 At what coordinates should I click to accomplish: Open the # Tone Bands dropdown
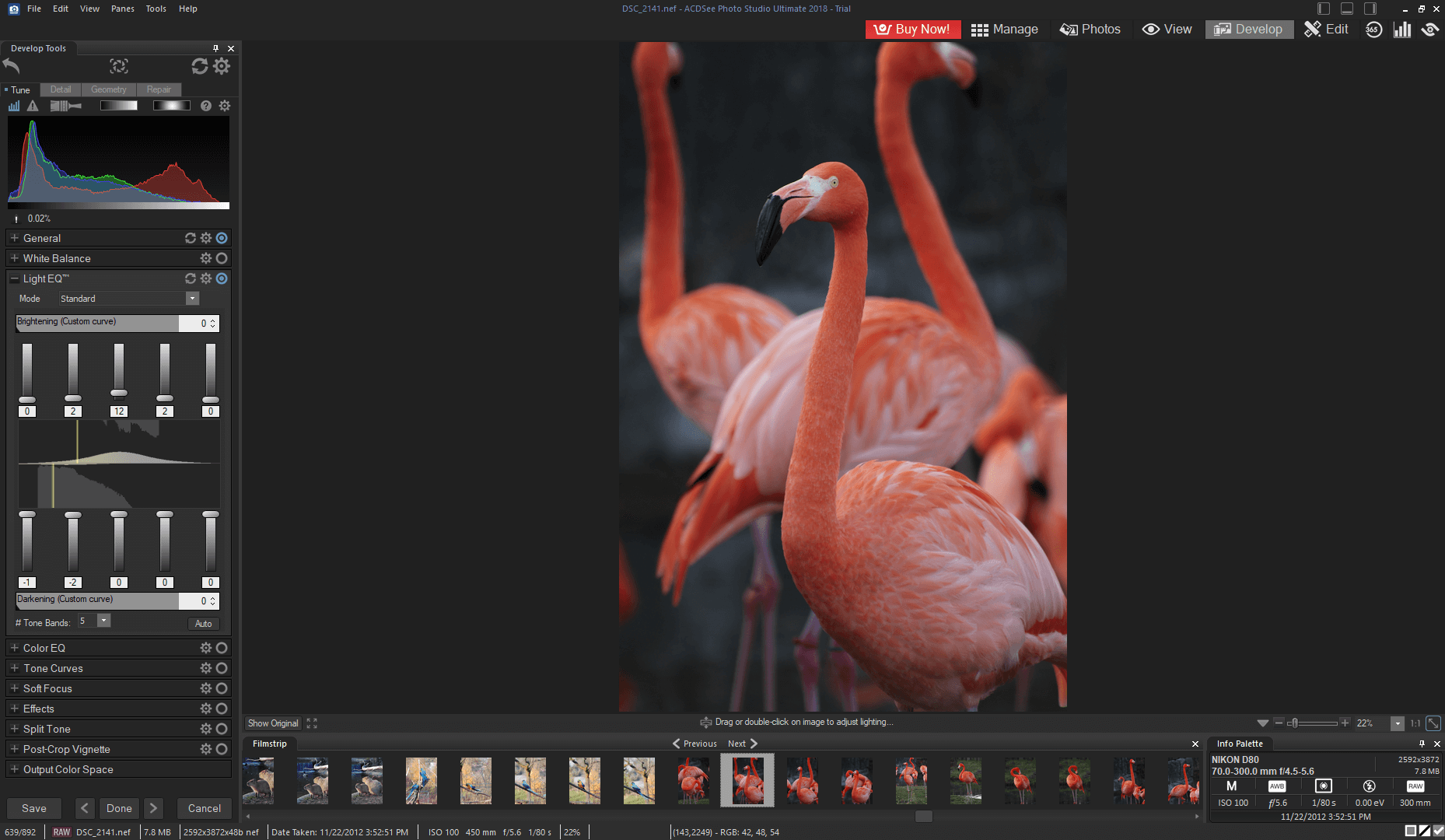point(102,621)
